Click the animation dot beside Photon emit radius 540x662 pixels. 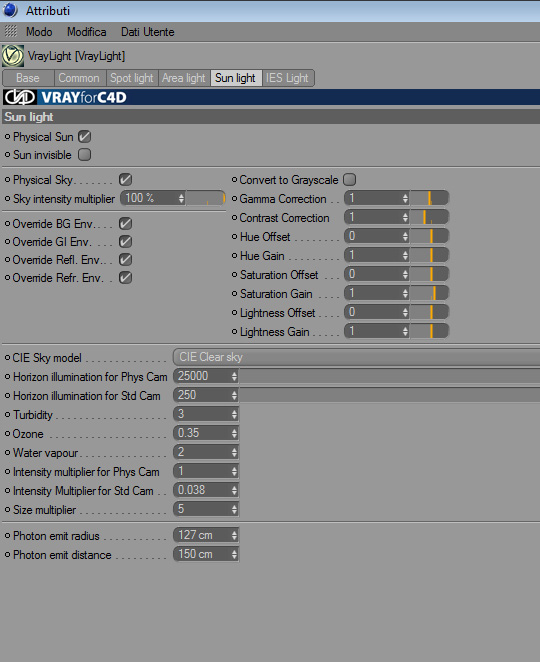coord(7,536)
